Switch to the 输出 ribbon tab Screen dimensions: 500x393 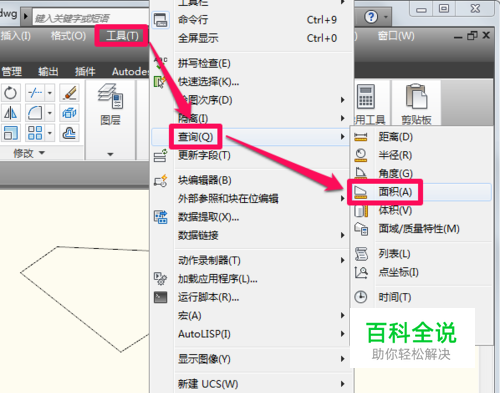point(48,72)
